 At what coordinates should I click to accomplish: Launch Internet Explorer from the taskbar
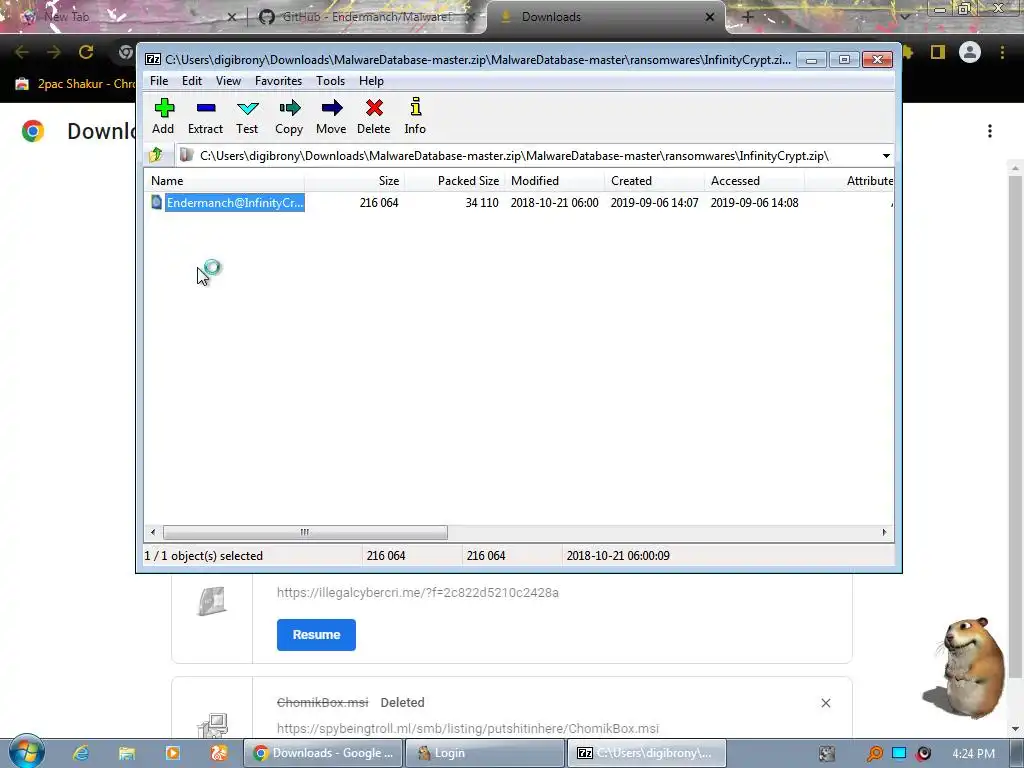[x=80, y=753]
